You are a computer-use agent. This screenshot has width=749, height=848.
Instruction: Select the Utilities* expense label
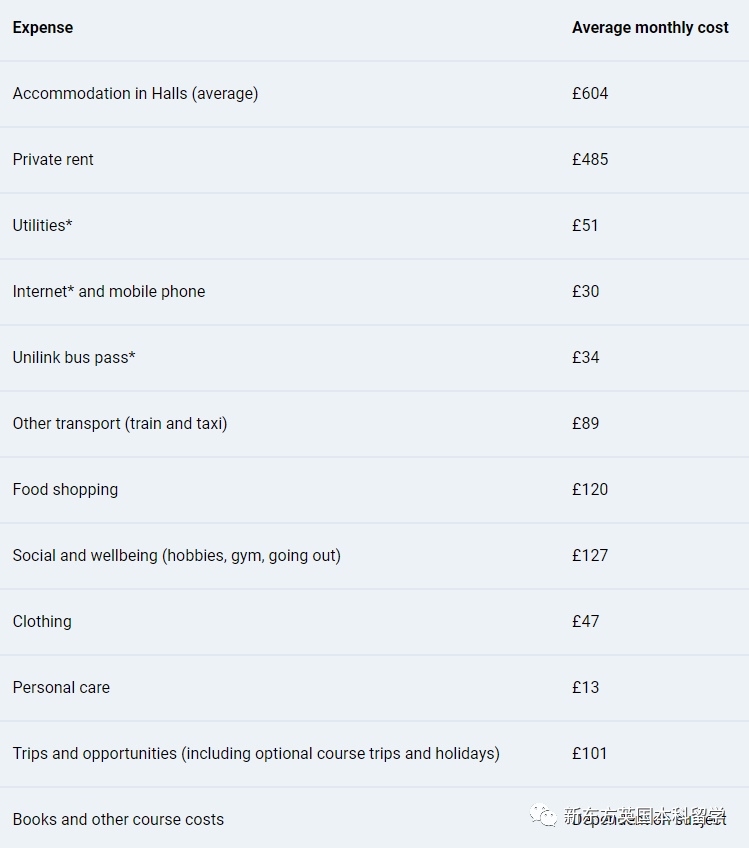pos(43,226)
